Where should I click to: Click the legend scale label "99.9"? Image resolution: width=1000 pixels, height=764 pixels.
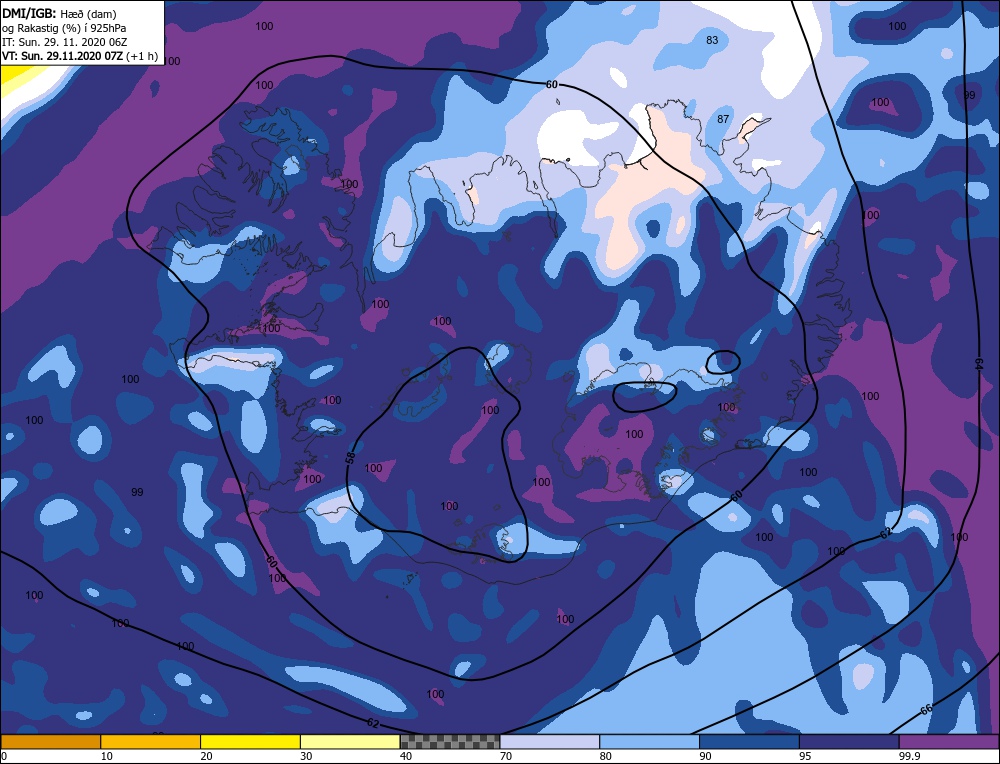(908, 756)
